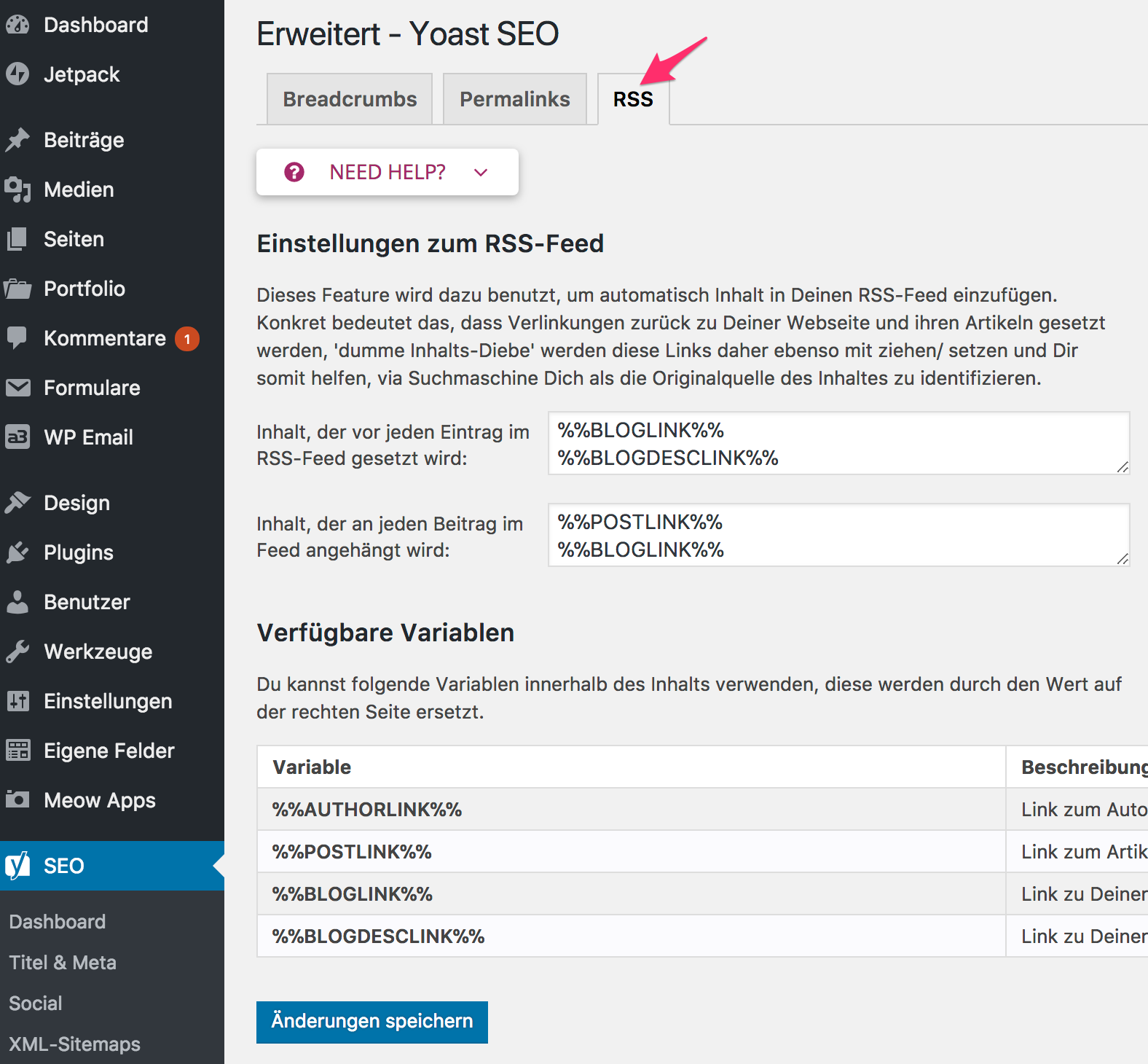Click the WP Email icon

17,437
